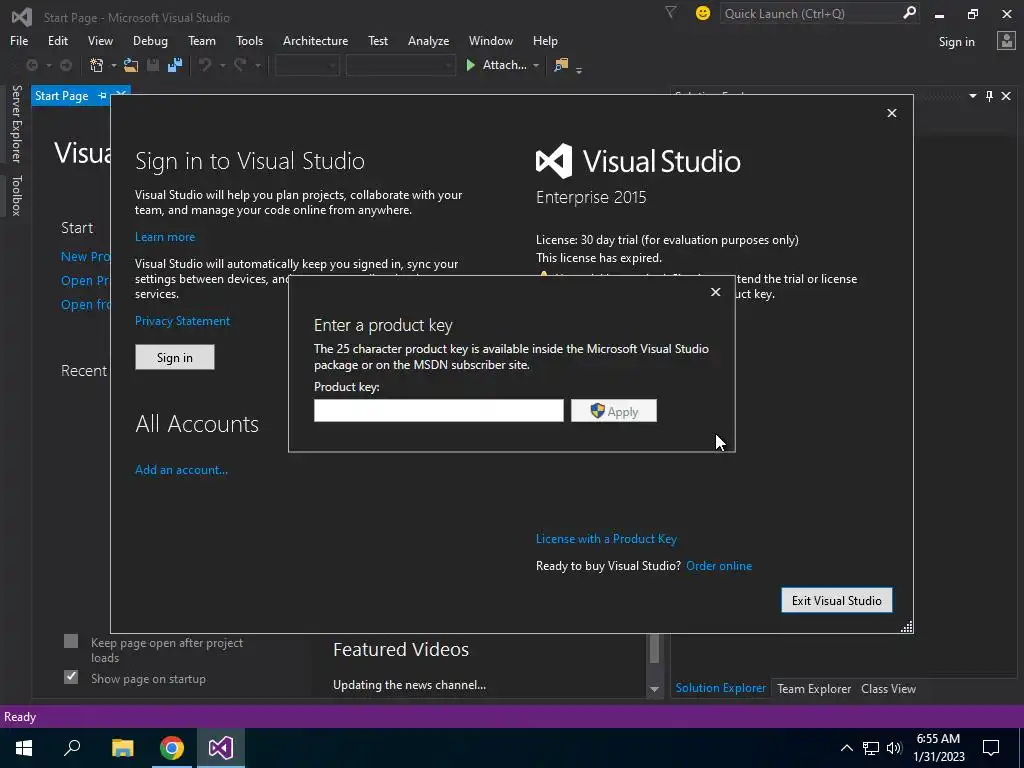Pin the Start Page tab
This screenshot has height=768, width=1024.
click(102, 95)
